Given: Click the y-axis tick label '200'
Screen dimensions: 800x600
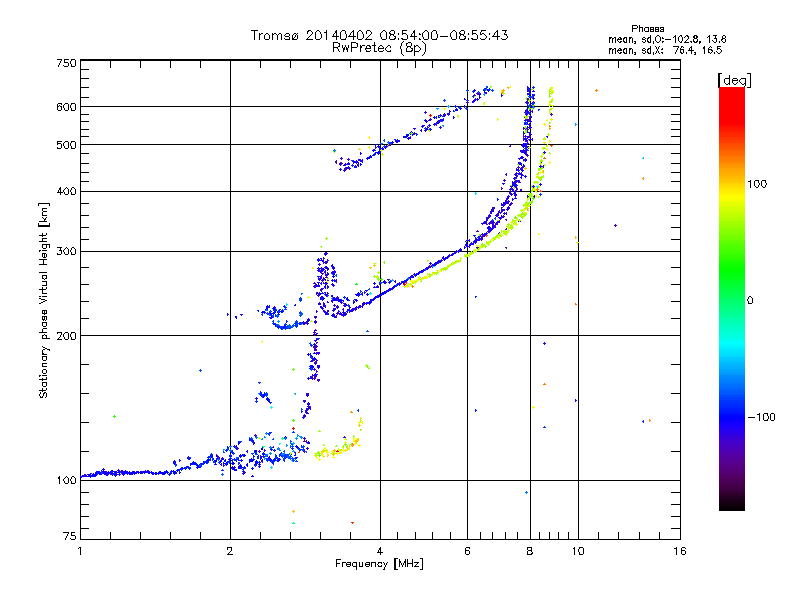Looking at the screenshot, I should click(x=67, y=336).
